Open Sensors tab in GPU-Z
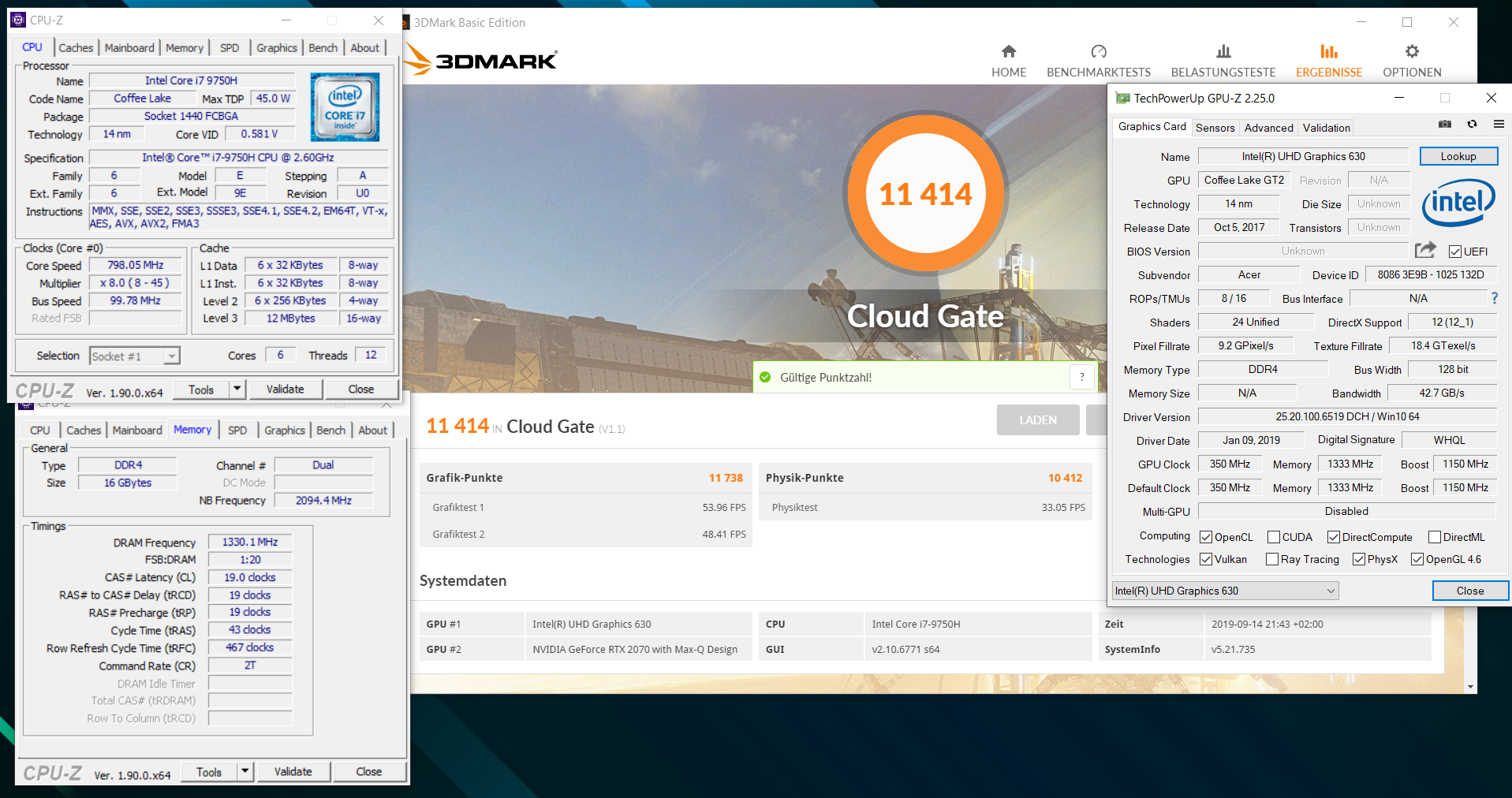 (1215, 128)
